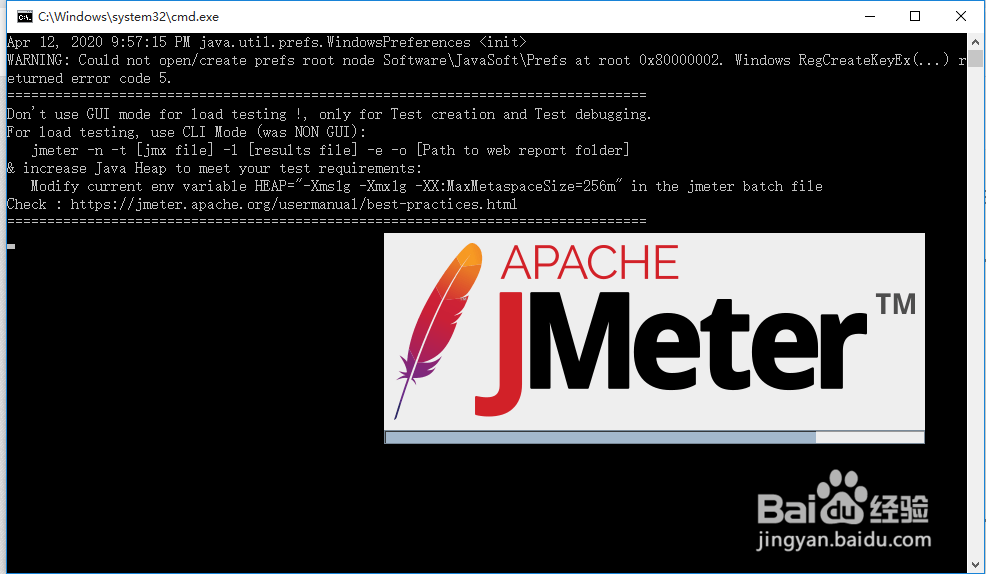This screenshot has height=574, width=986.
Task: Click the scrollbar down arrow
Action: pos(975,564)
